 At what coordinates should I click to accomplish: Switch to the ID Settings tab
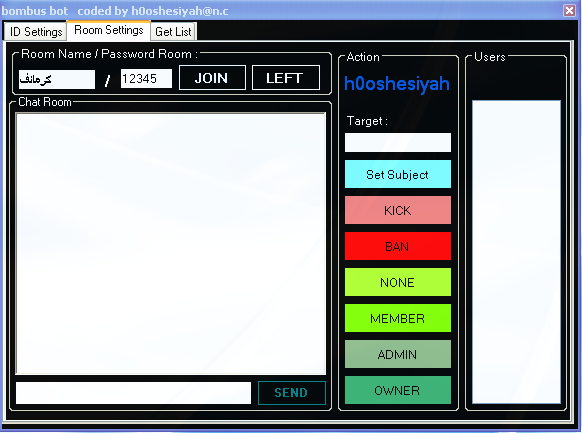coord(36,32)
